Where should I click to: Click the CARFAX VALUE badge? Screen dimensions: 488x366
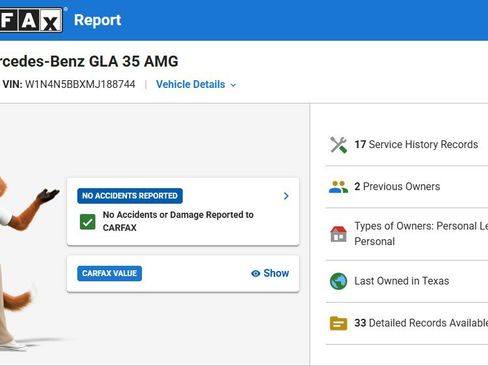109,273
